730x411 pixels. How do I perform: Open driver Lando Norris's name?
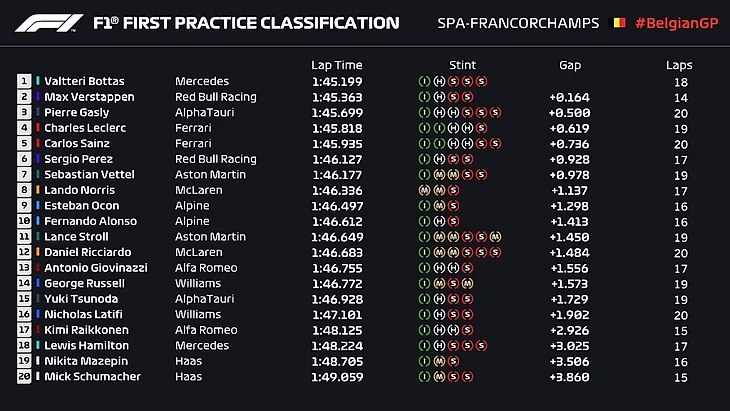(x=71, y=190)
